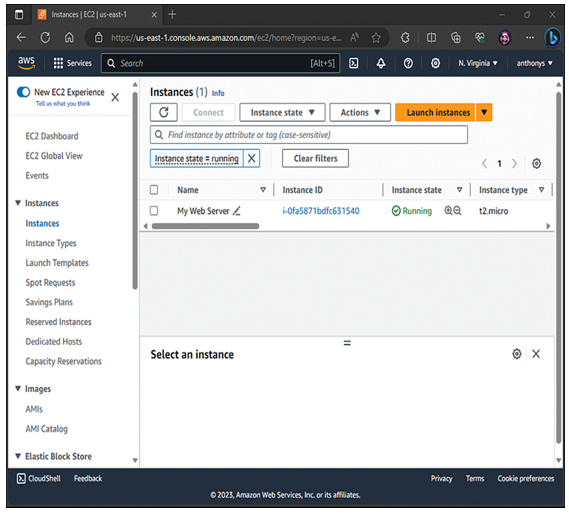Image resolution: width=569 pixels, height=514 pixels.
Task: Toggle the New EC2 Experience switch
Action: pos(23,92)
